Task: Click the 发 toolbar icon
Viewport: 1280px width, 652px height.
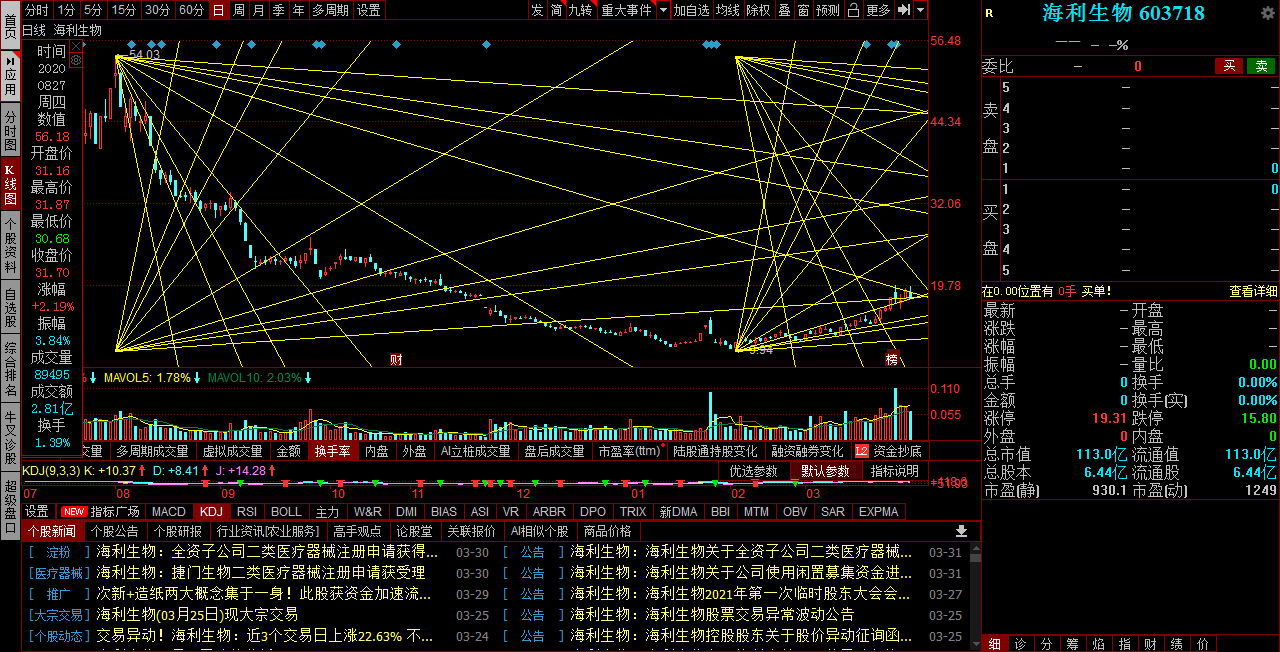Action: pos(537,10)
